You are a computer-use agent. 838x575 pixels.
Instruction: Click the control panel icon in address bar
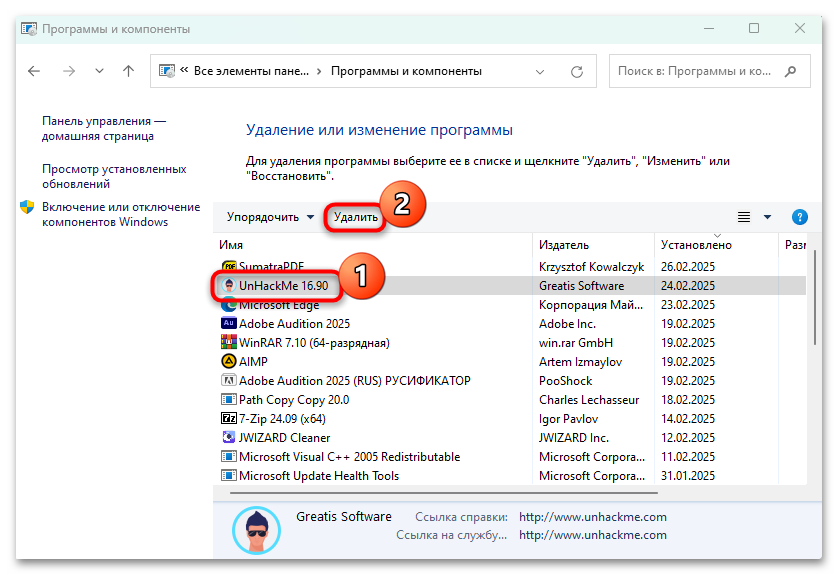click(x=167, y=71)
